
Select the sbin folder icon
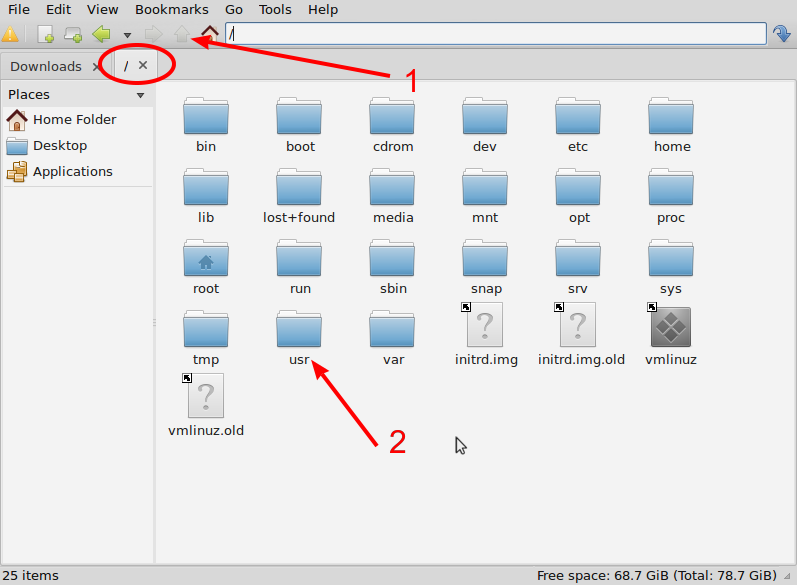pyautogui.click(x=392, y=259)
